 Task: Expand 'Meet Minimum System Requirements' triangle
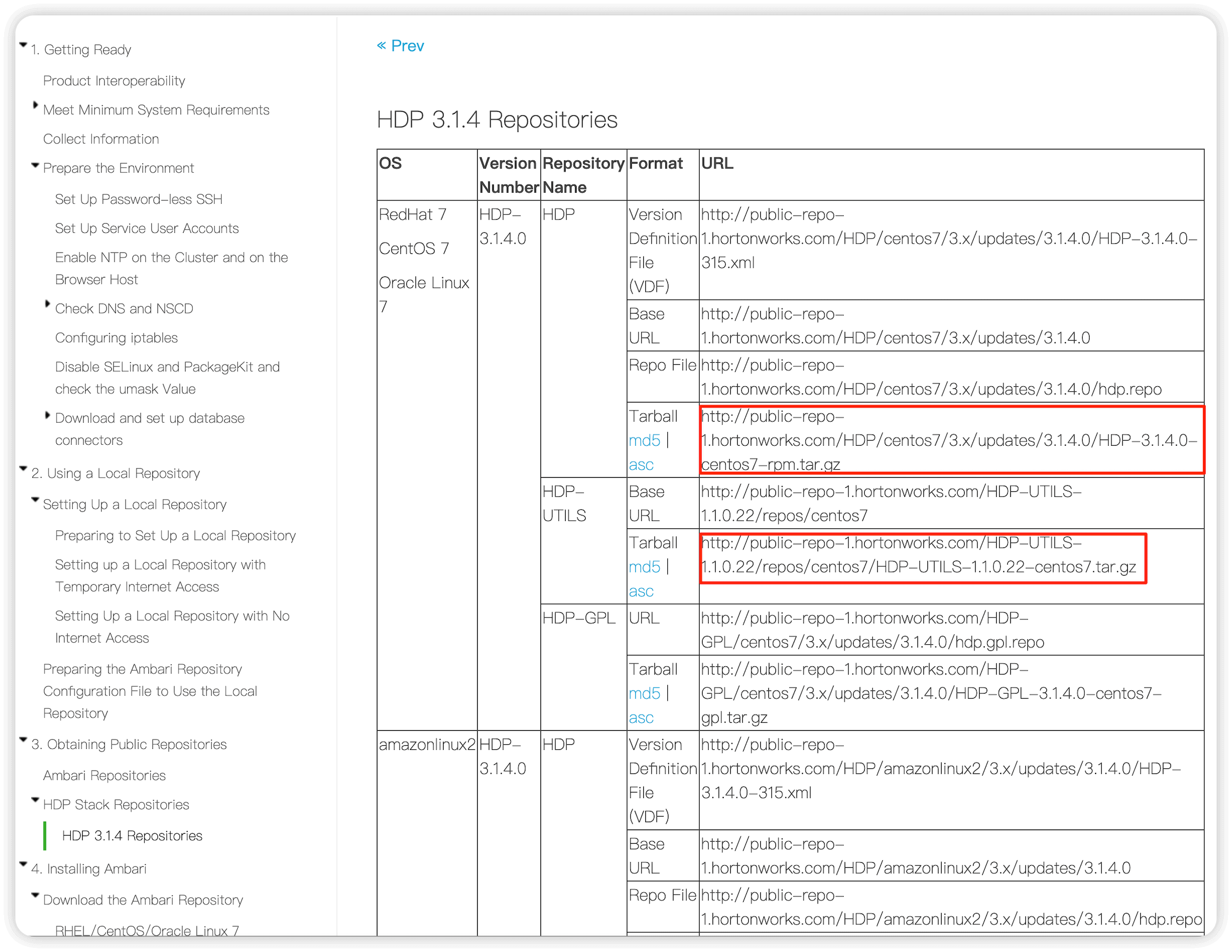click(x=35, y=106)
